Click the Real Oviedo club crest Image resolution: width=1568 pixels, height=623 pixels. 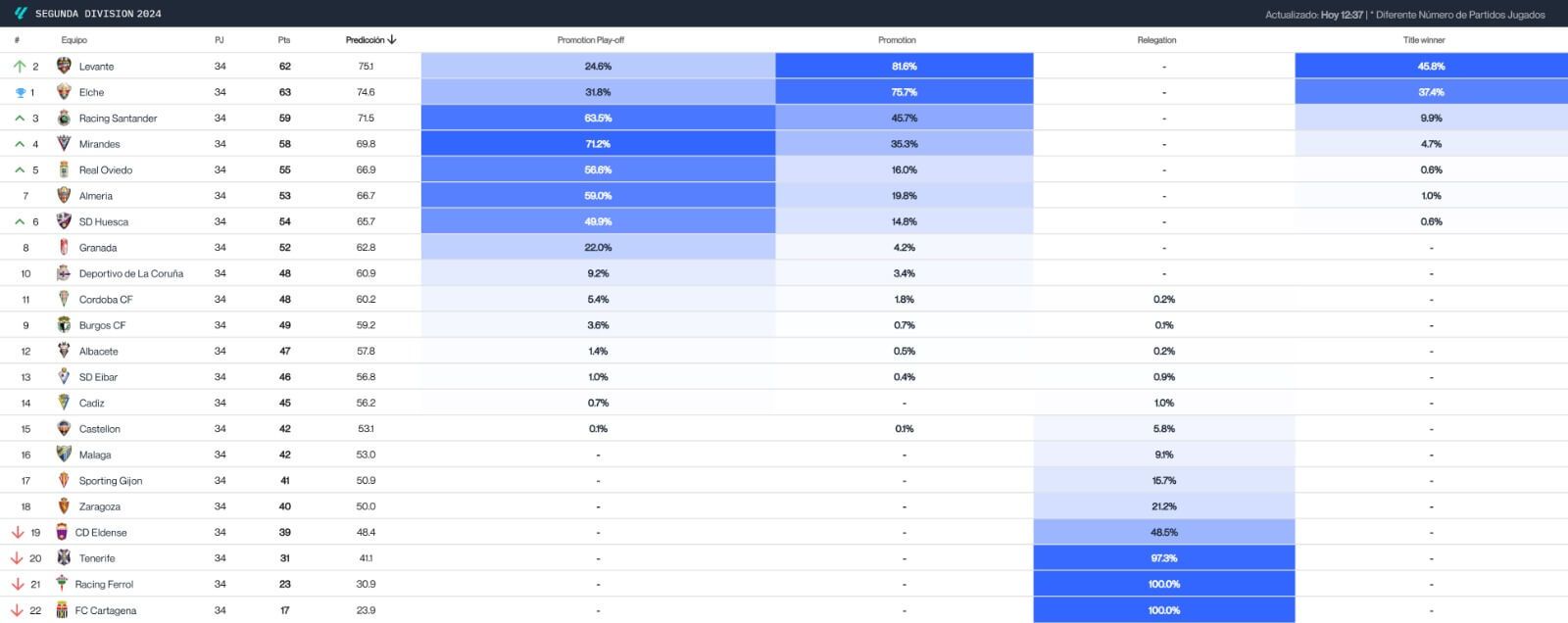coord(64,169)
